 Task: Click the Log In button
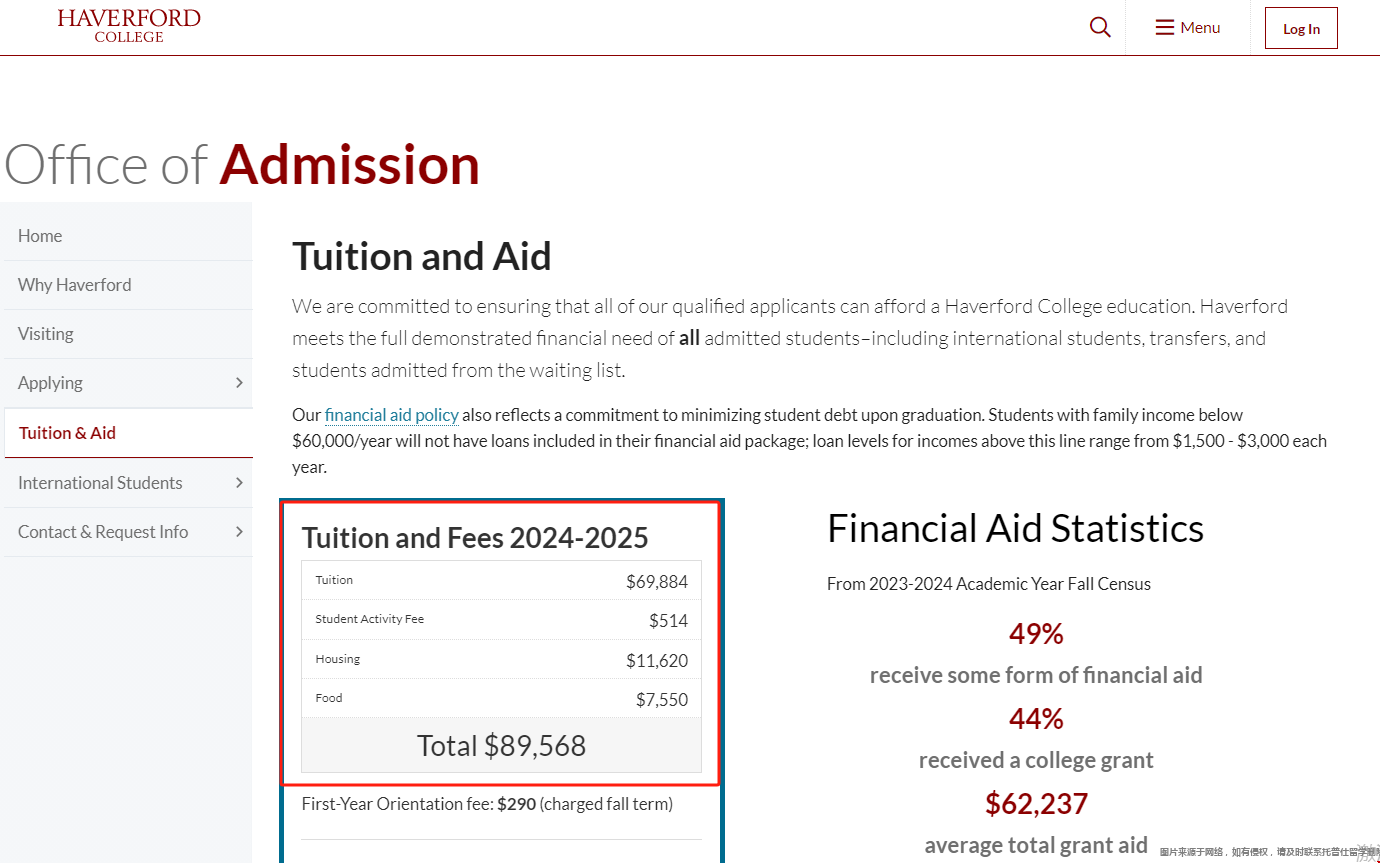pyautogui.click(x=1301, y=28)
